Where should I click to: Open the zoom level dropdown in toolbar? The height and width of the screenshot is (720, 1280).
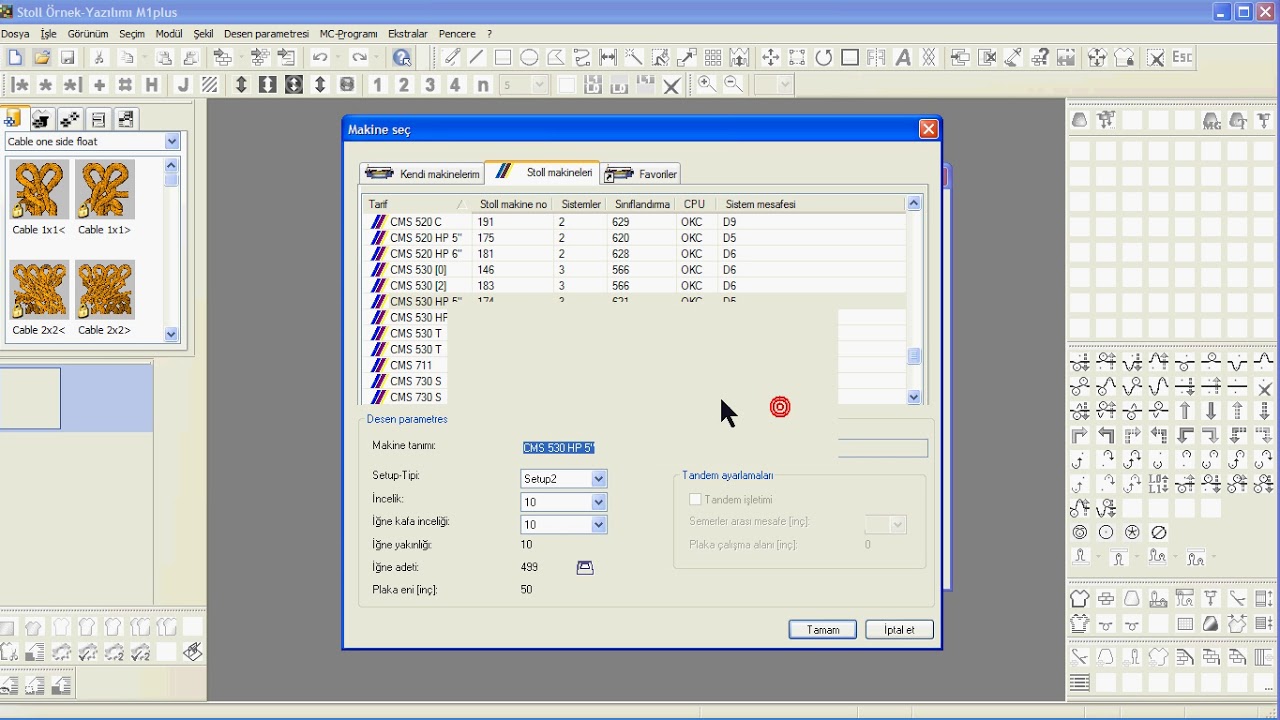click(x=785, y=86)
